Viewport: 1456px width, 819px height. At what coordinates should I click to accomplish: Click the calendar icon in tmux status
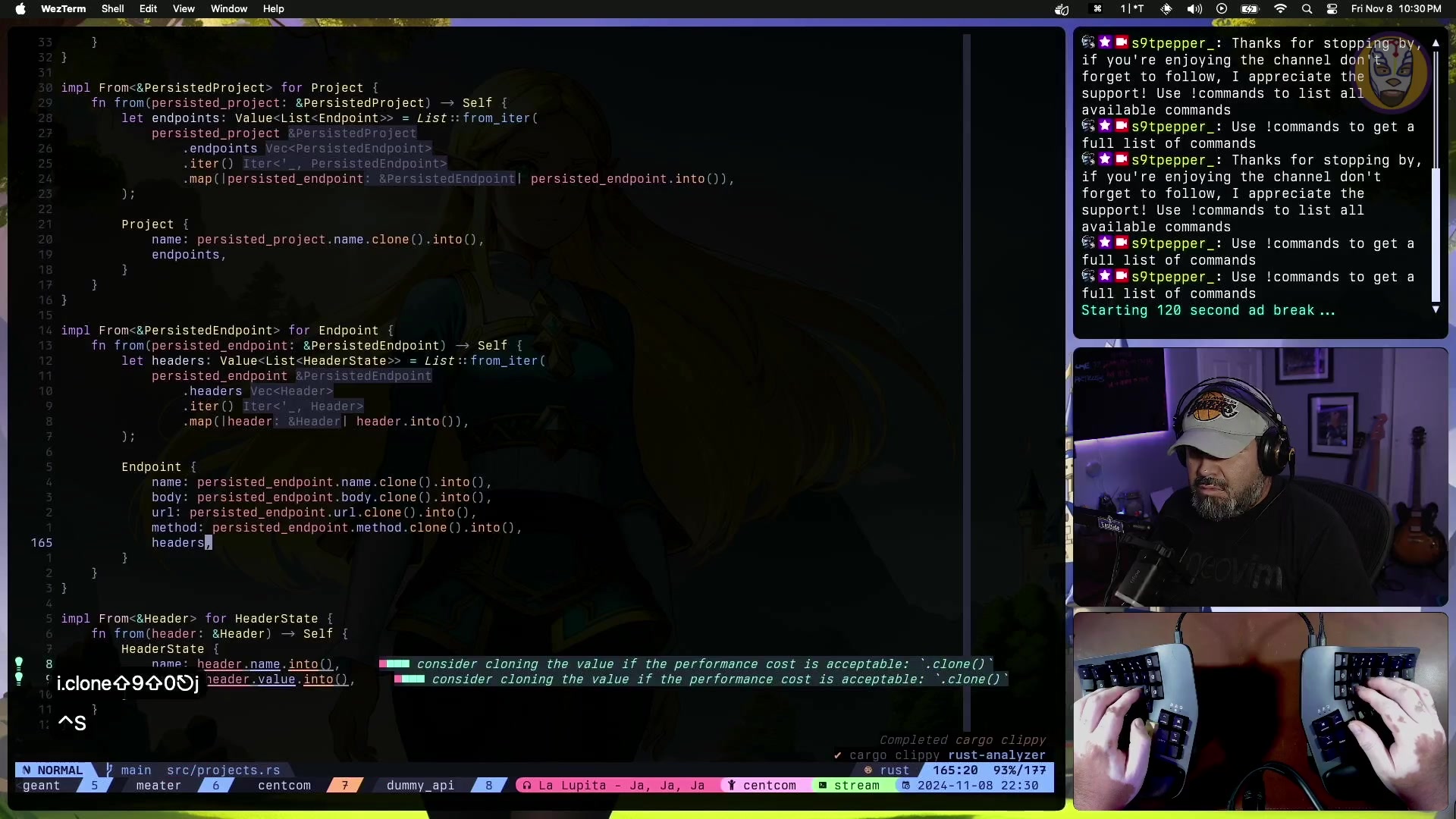(x=905, y=786)
